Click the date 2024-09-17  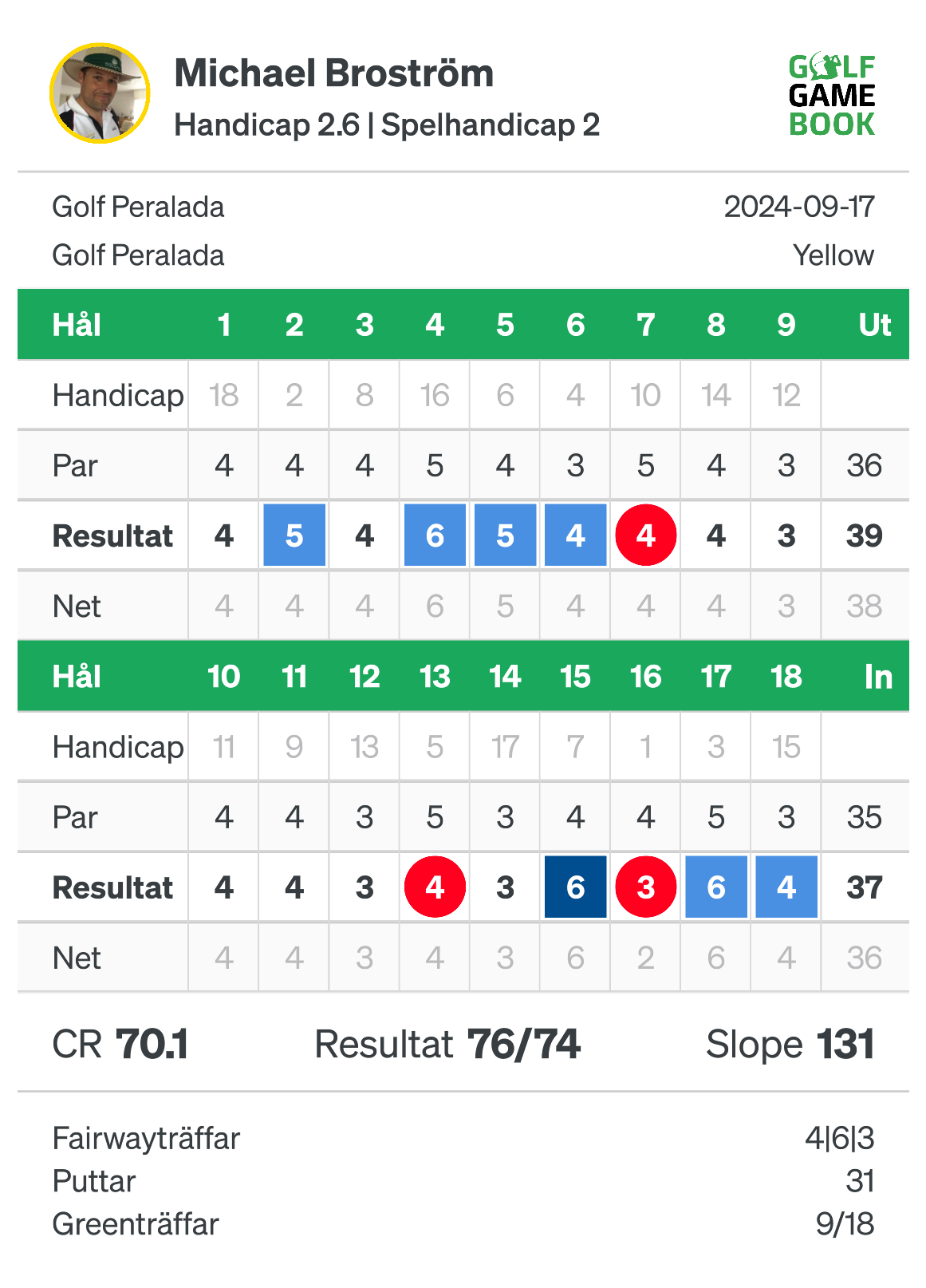[x=799, y=207]
